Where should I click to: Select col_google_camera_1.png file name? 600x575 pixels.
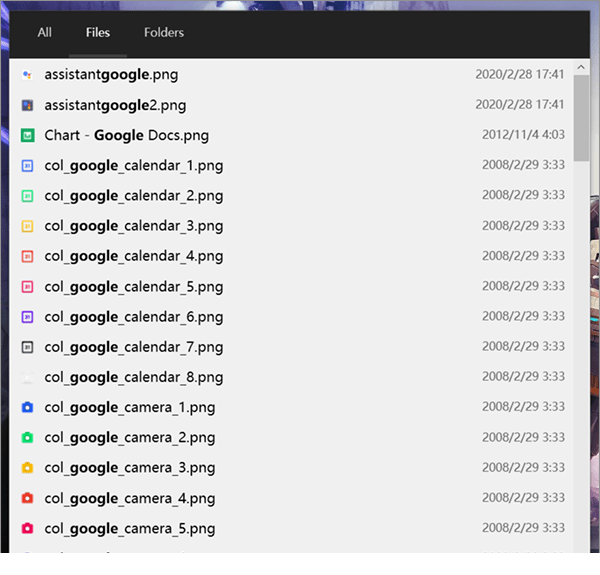130,408
